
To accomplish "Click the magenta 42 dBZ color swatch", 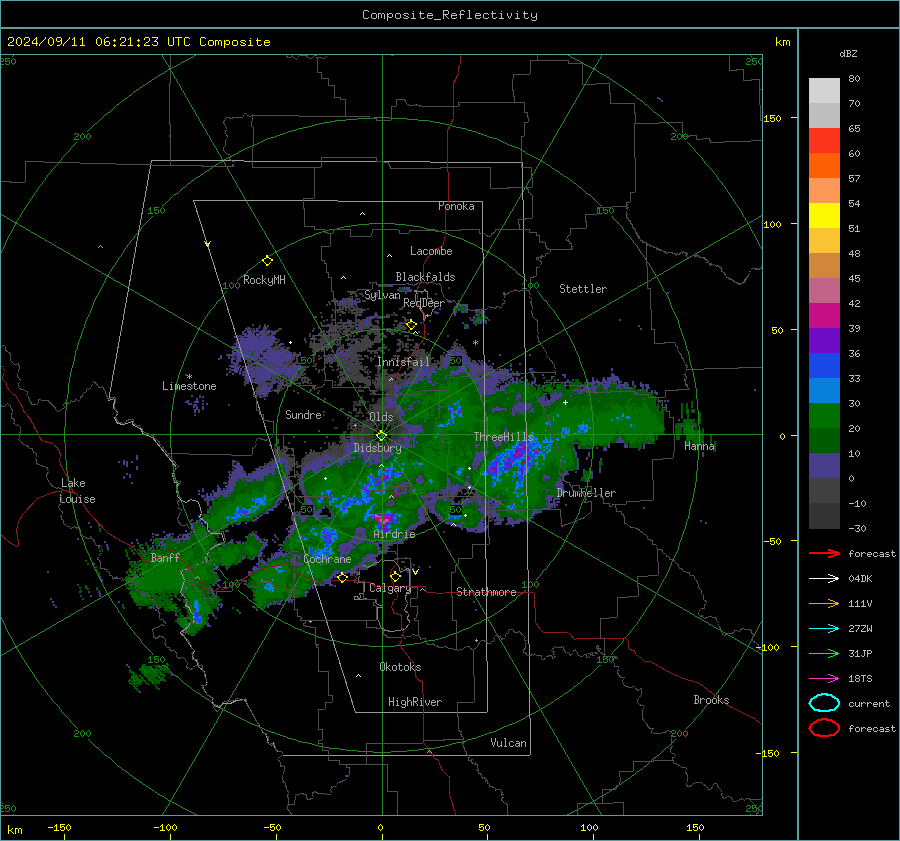I will [x=824, y=315].
